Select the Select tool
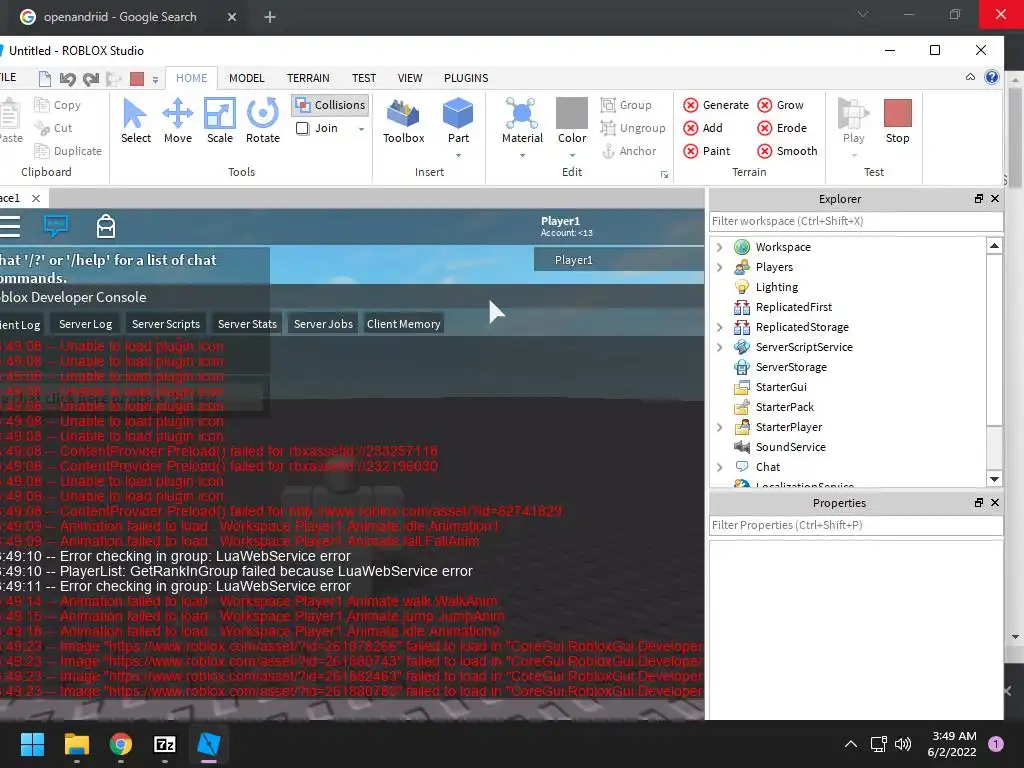The width and height of the screenshot is (1024, 768). point(136,121)
